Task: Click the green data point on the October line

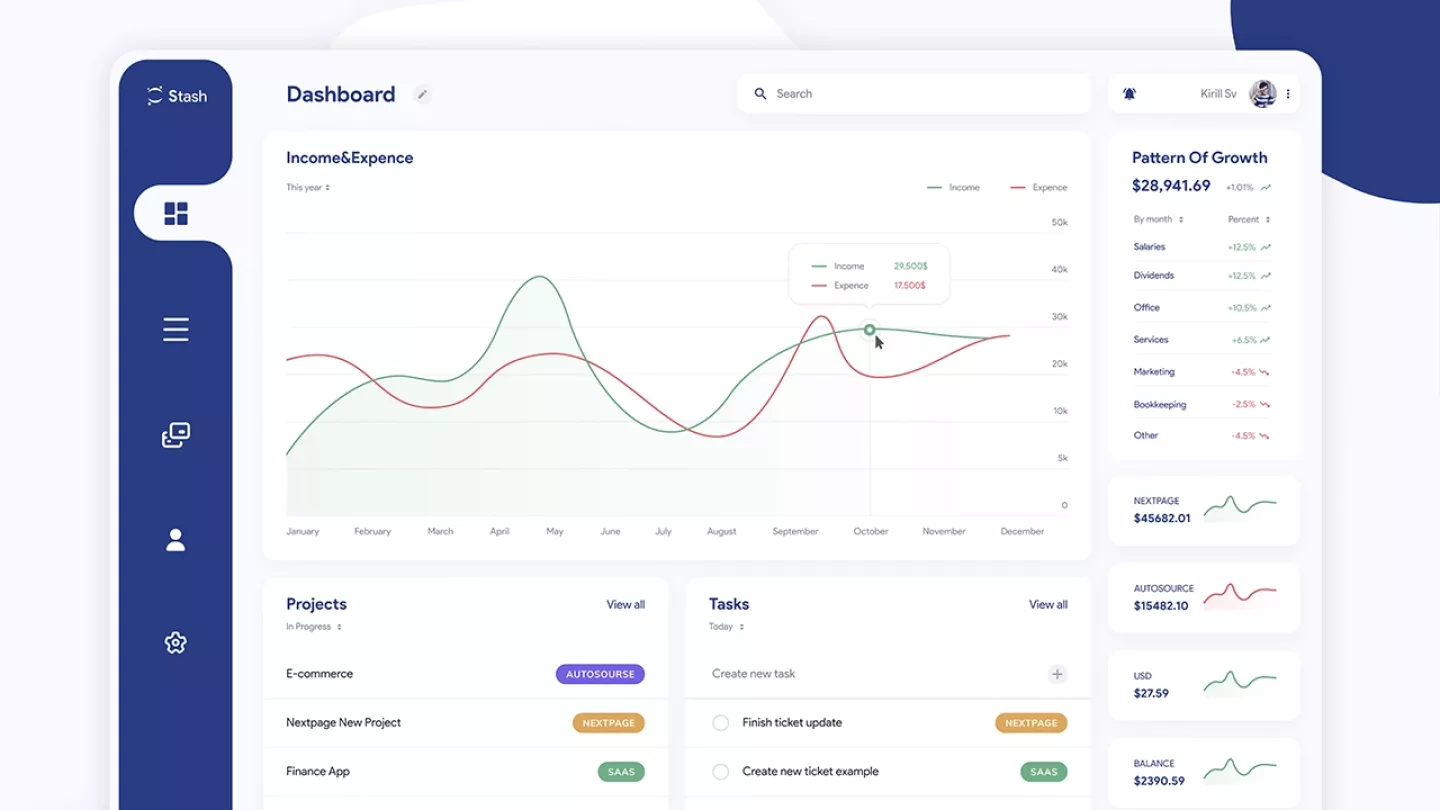Action: click(870, 330)
